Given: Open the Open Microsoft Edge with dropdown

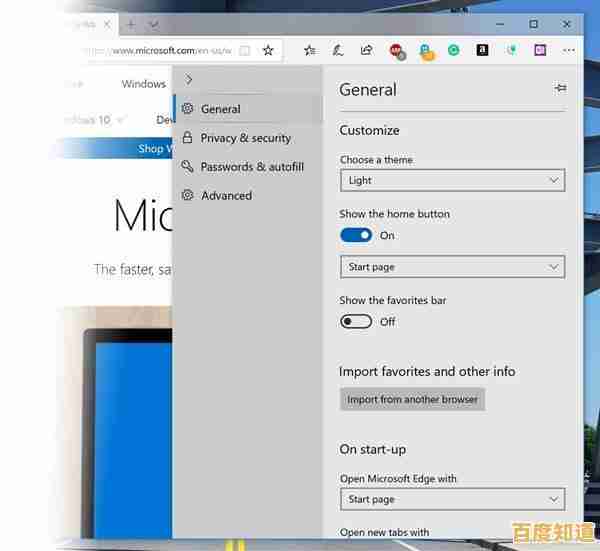Looking at the screenshot, I should click(452, 499).
